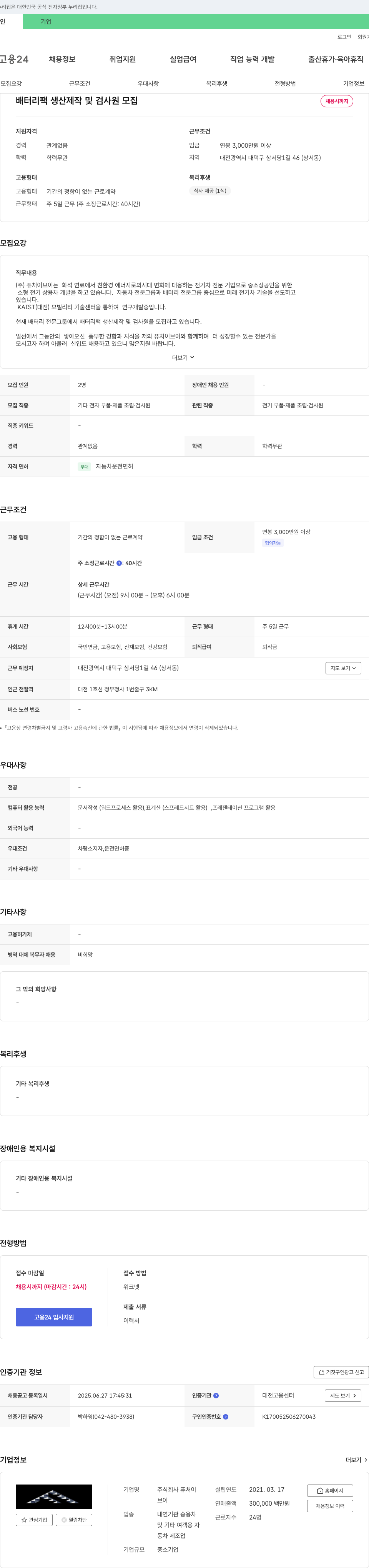Select break time 12시00분~13시00분
This screenshot has width=369, height=1568.
pyautogui.click(x=103, y=626)
